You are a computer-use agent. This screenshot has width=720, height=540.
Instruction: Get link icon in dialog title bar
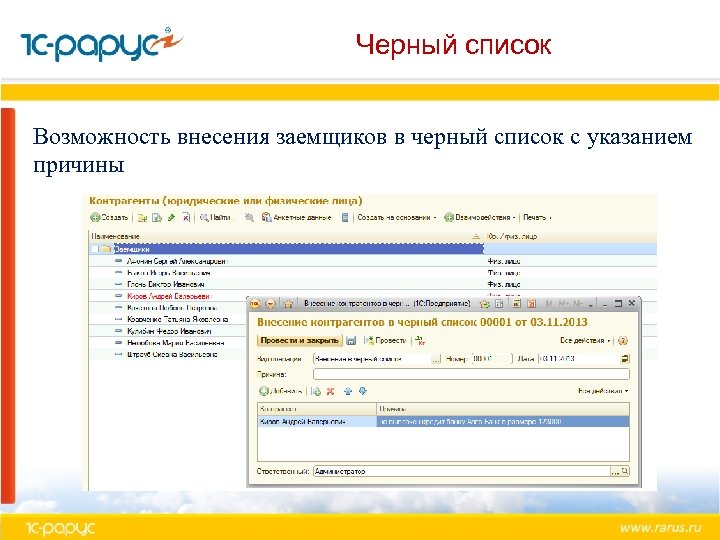[x=484, y=304]
